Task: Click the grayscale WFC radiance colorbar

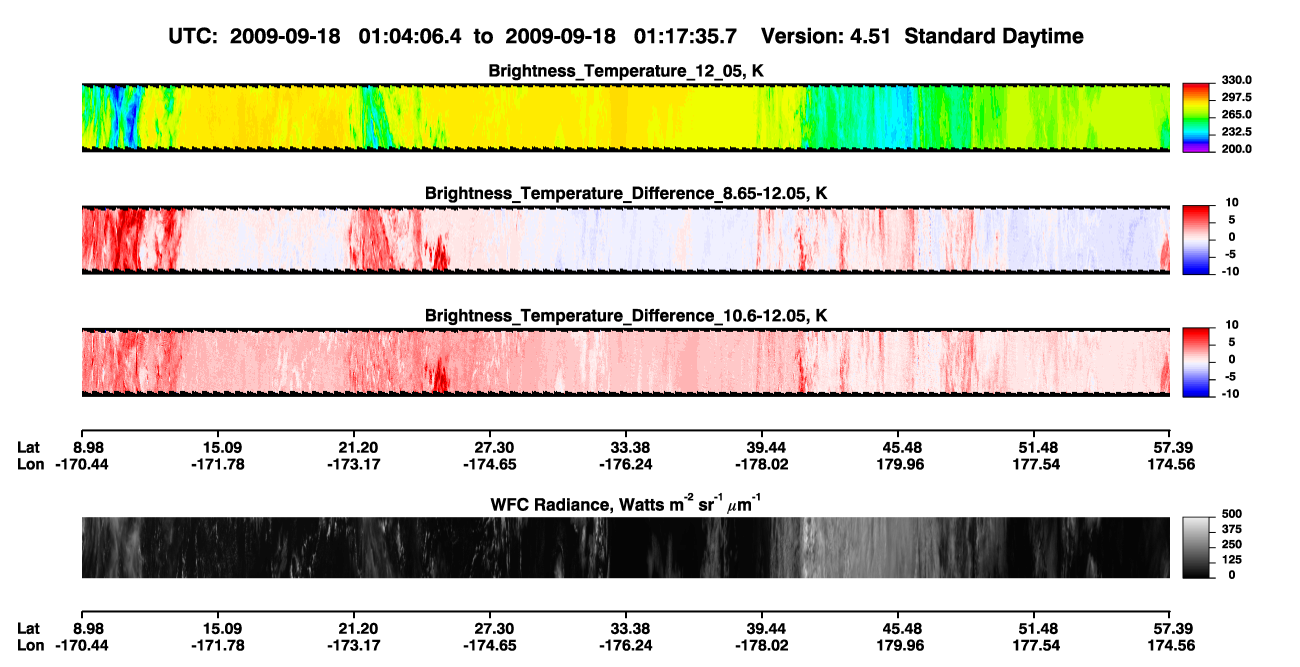Action: pyautogui.click(x=1198, y=547)
